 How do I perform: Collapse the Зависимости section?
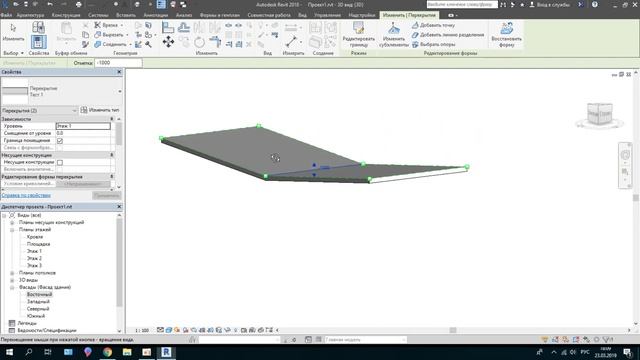[112, 119]
